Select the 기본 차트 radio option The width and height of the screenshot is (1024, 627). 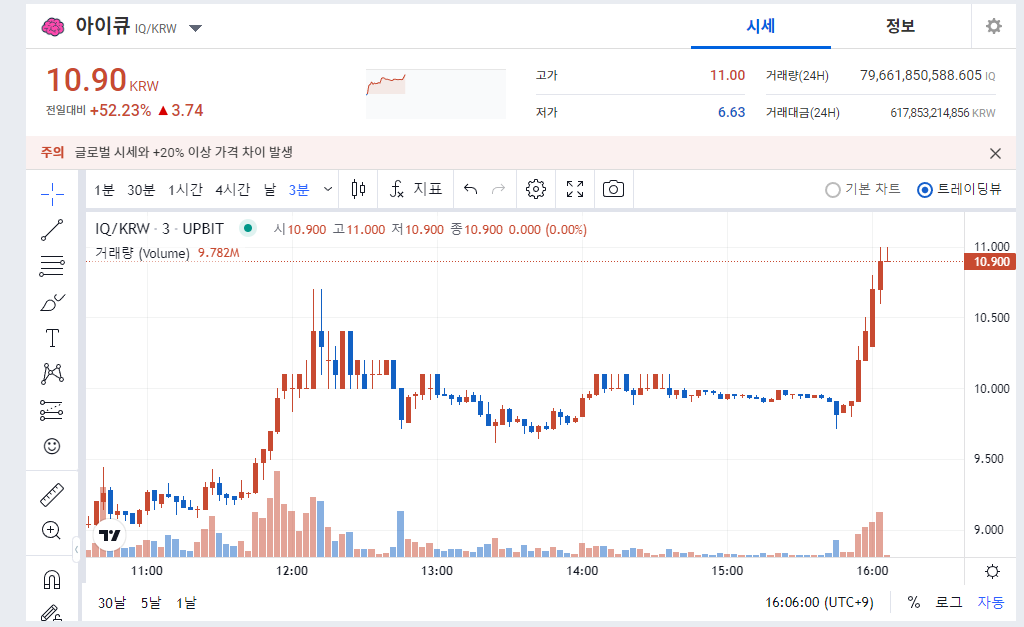pyautogui.click(x=862, y=189)
